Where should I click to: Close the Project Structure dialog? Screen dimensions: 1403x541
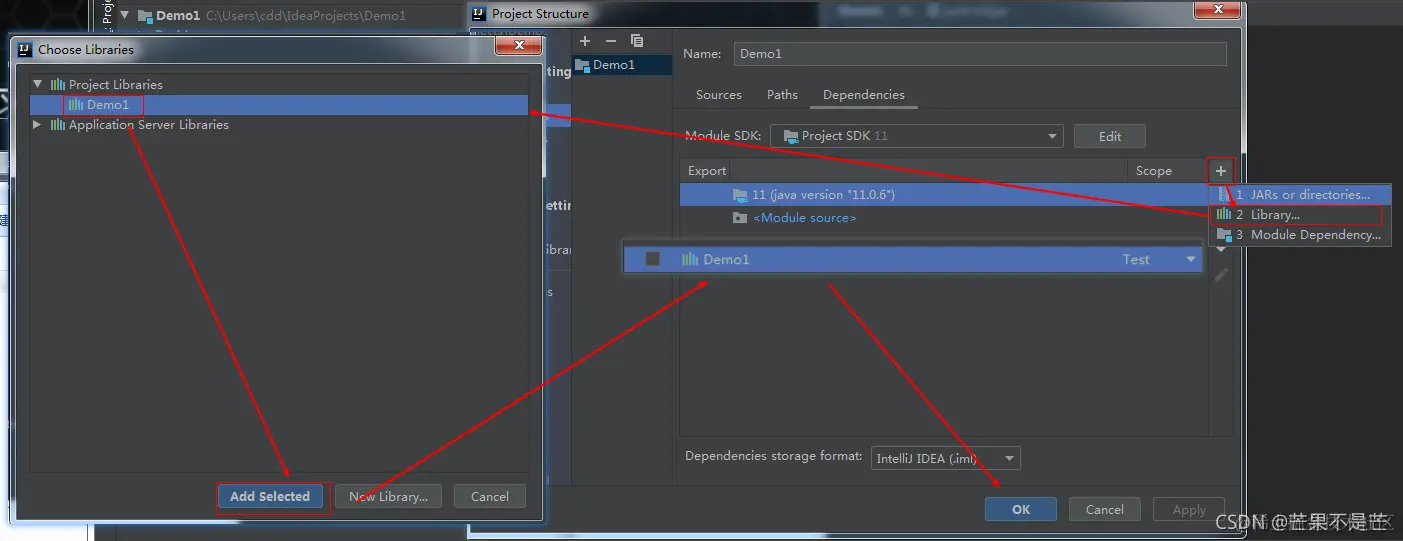coord(1217,10)
